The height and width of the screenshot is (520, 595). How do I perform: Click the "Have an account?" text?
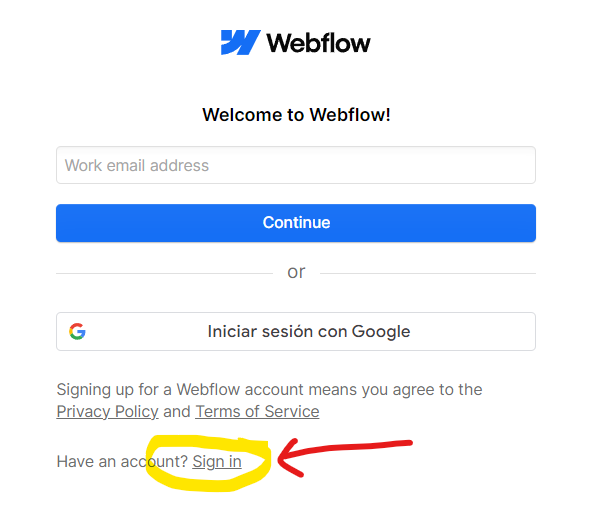[122, 462]
